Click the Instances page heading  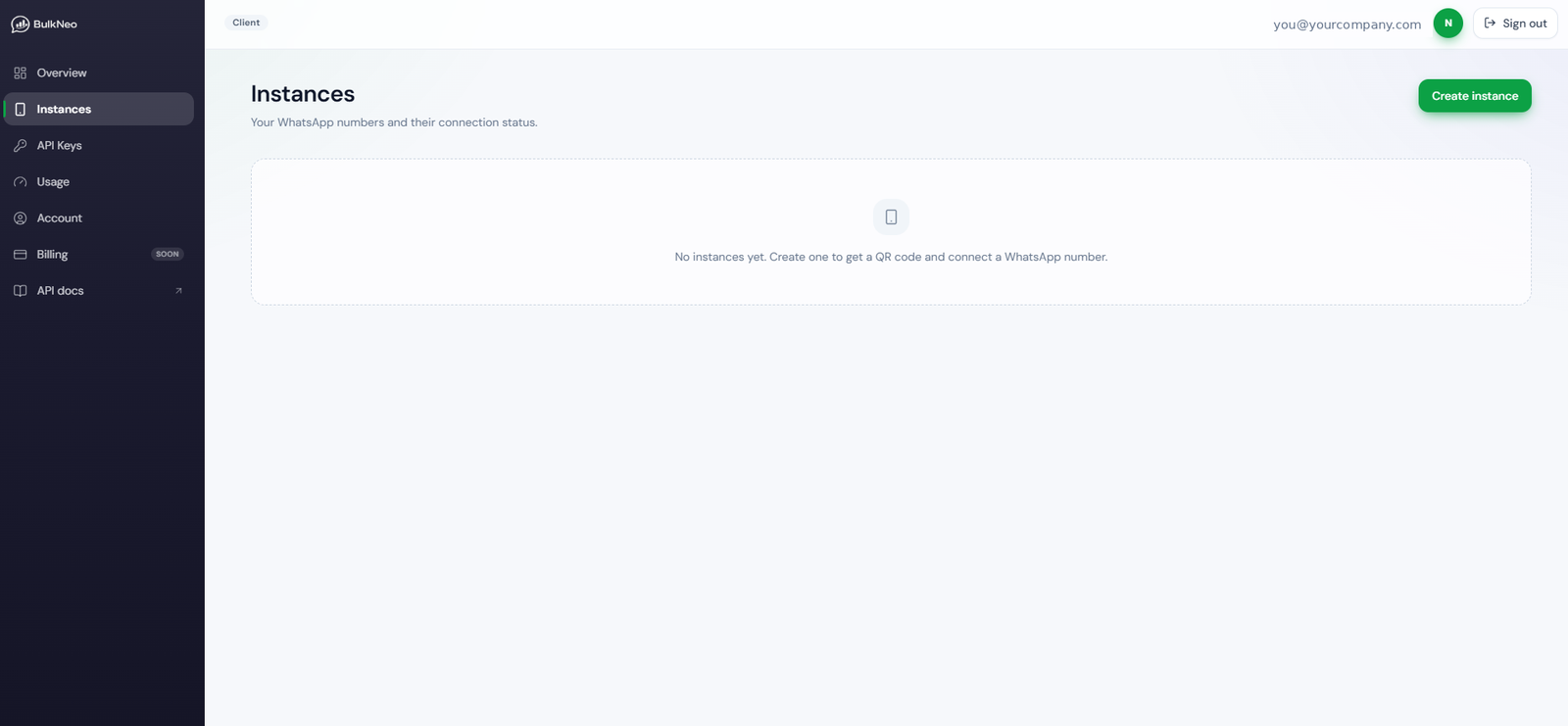[x=303, y=94]
